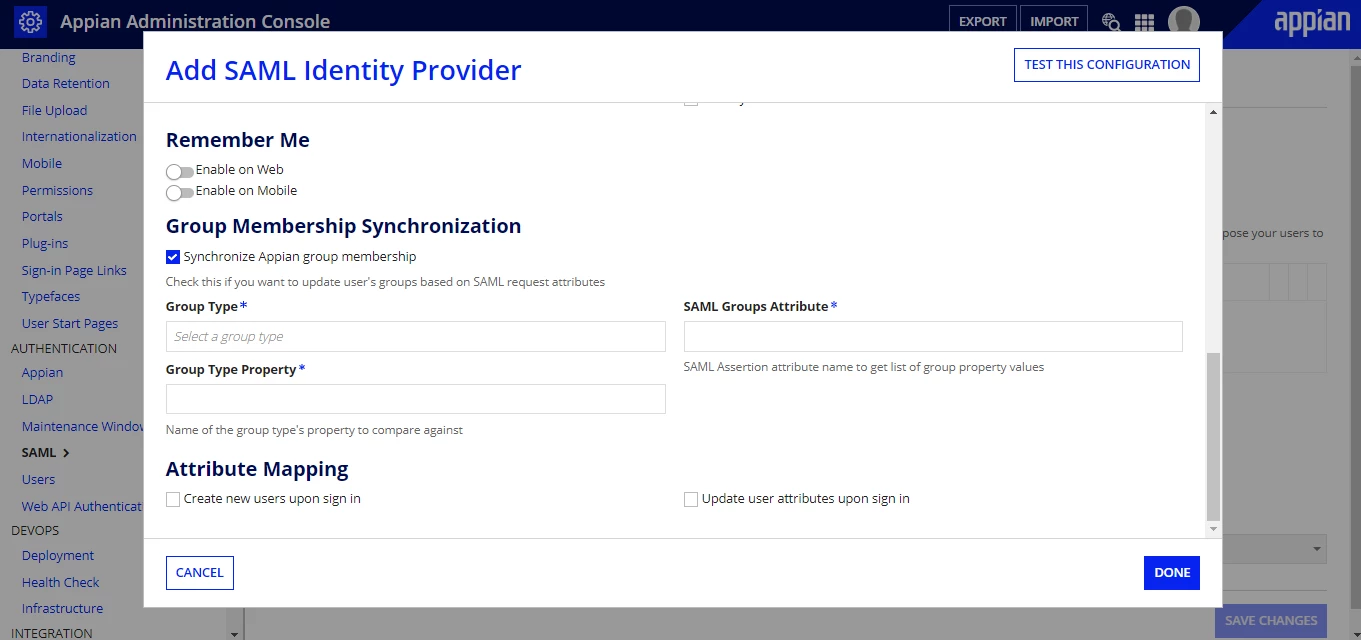Click the SAML Groups Attribute field
Viewport: 1361px width, 640px height.
[933, 337]
